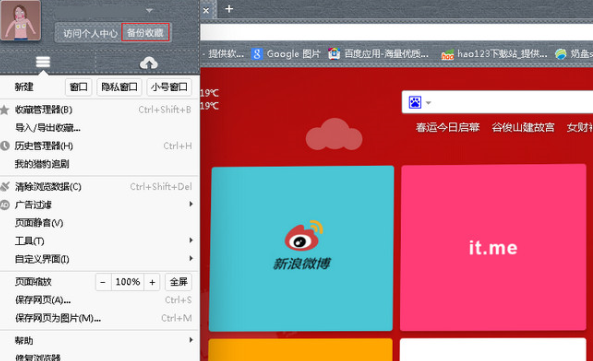The height and width of the screenshot is (361, 593).
Task: Click the star icon beside 收藏管理器
Action: (x=5, y=110)
